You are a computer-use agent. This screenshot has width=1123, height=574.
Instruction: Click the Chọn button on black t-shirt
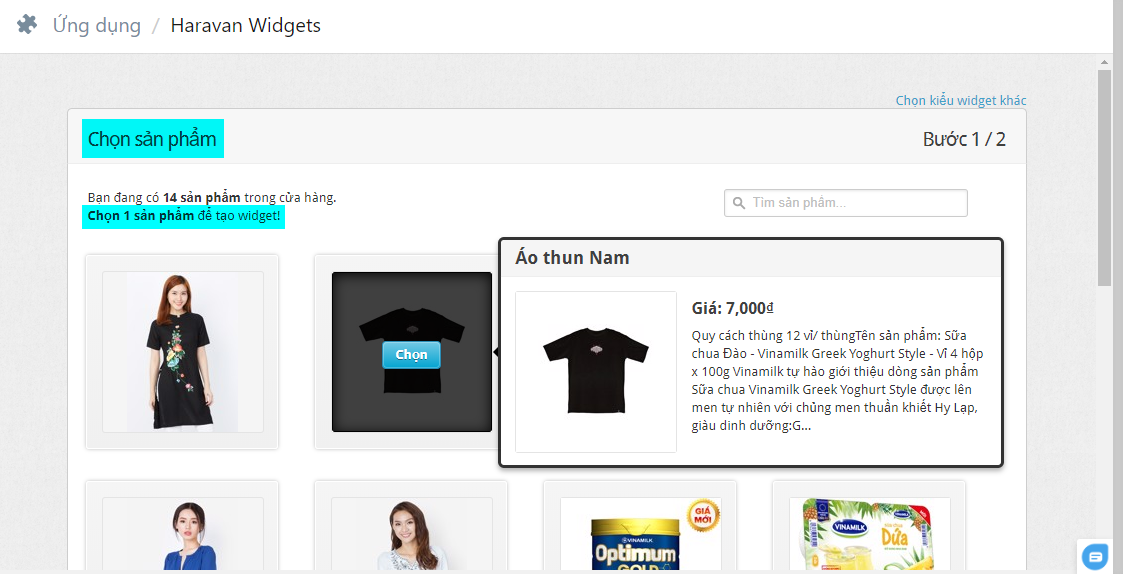pyautogui.click(x=411, y=355)
